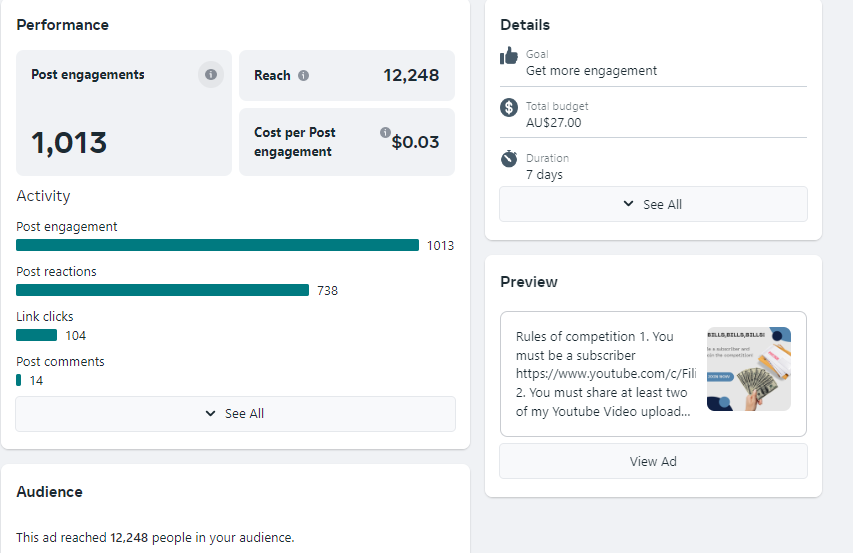Click the Post engagements info icon
Screen dimensions: 853x553
(x=210, y=74)
